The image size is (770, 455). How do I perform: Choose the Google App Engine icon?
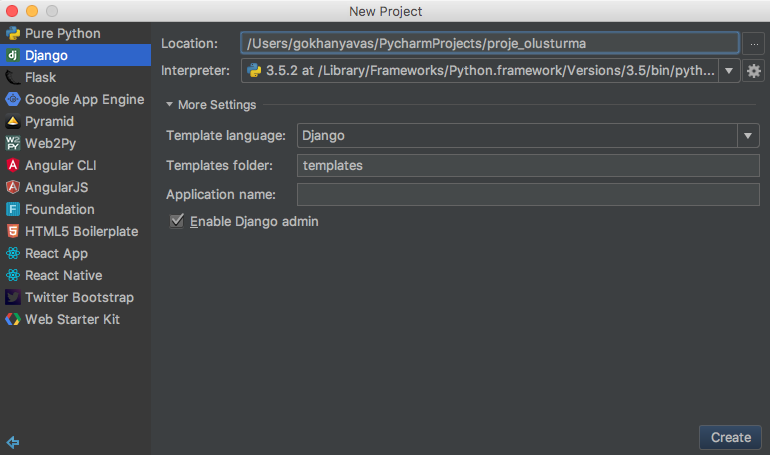[x=13, y=99]
